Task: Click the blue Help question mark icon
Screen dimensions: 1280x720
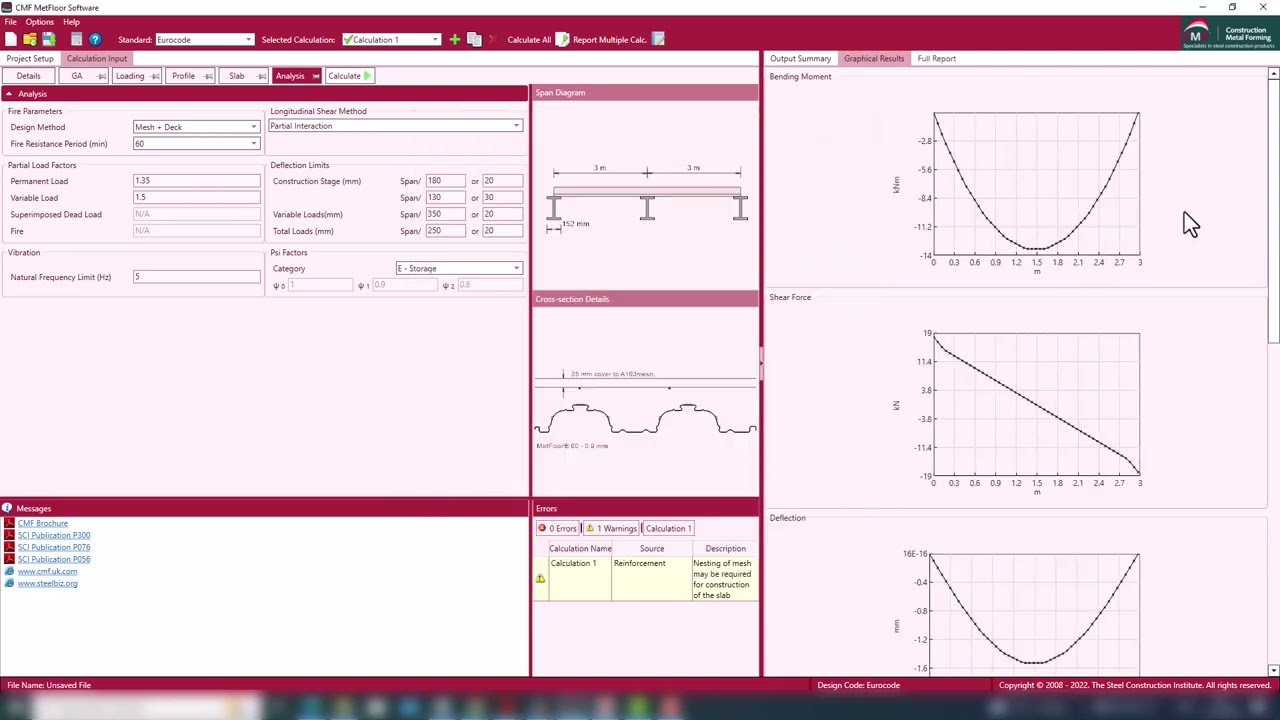Action: (95, 39)
